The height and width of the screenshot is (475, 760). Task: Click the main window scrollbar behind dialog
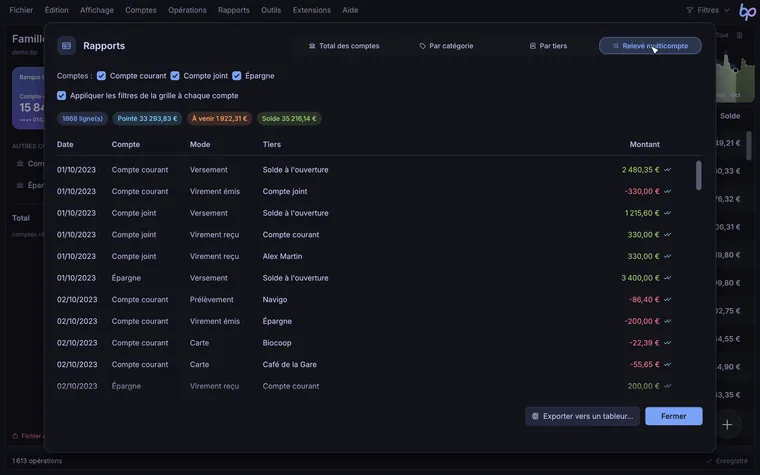point(749,145)
